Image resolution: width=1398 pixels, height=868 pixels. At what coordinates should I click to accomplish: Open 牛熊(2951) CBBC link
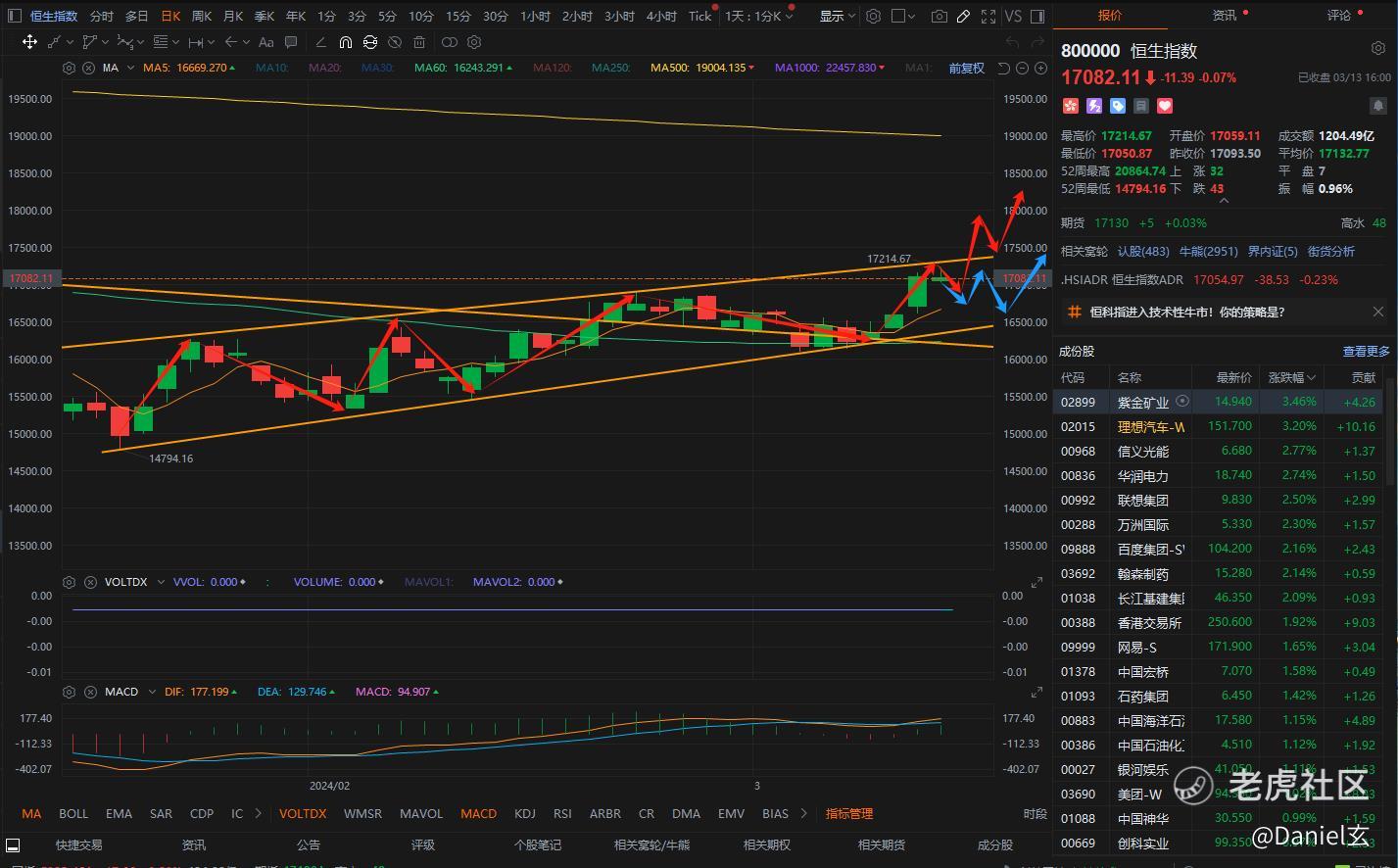pos(1209,252)
